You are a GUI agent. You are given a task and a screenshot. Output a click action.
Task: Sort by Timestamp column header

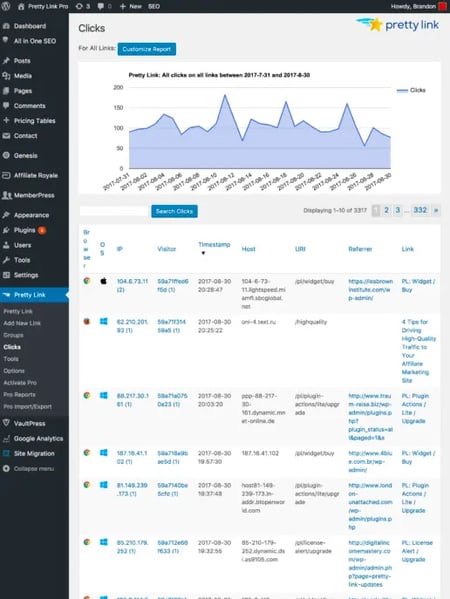point(214,245)
